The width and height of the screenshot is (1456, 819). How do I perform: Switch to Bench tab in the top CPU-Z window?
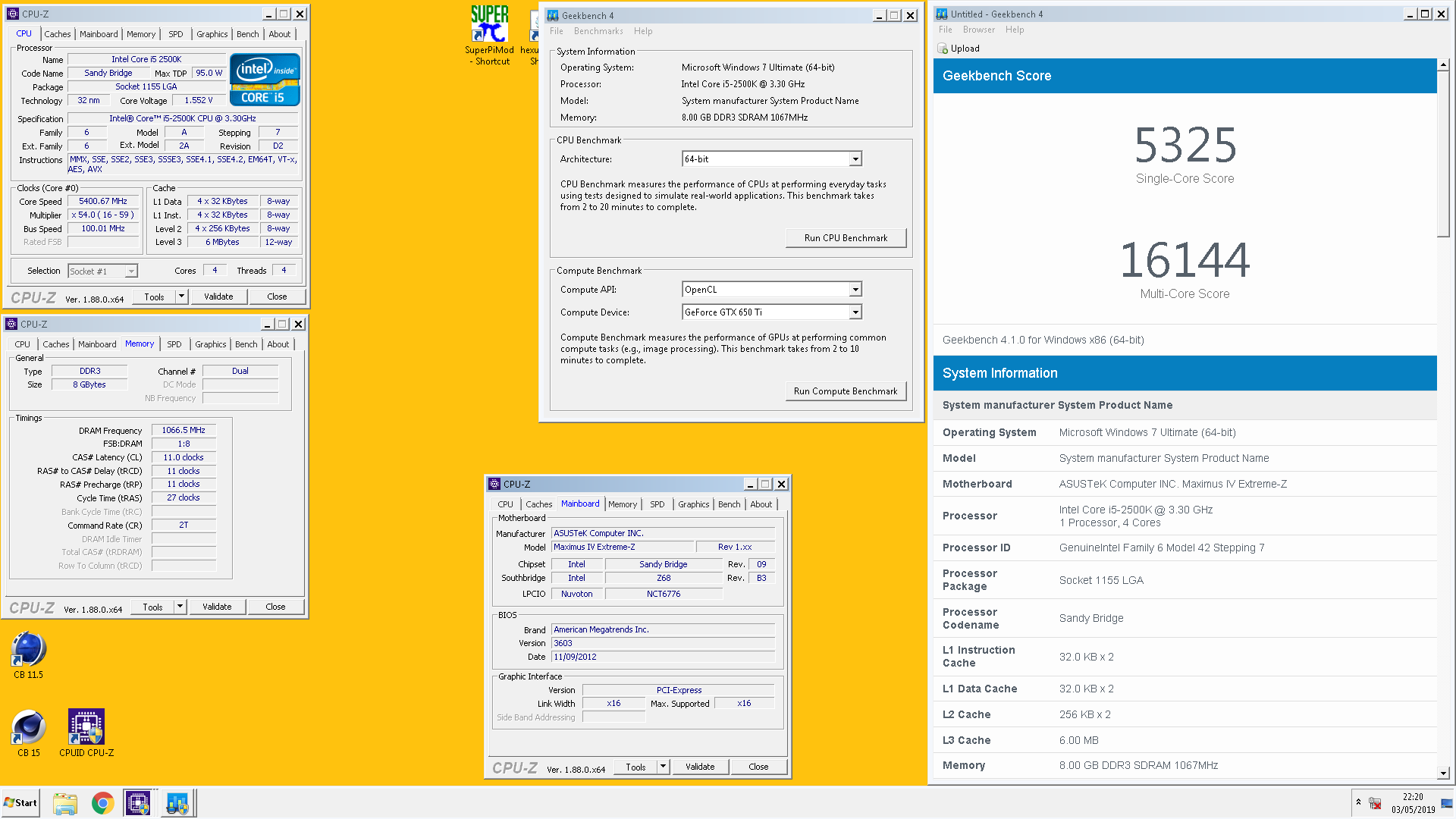coord(248,34)
